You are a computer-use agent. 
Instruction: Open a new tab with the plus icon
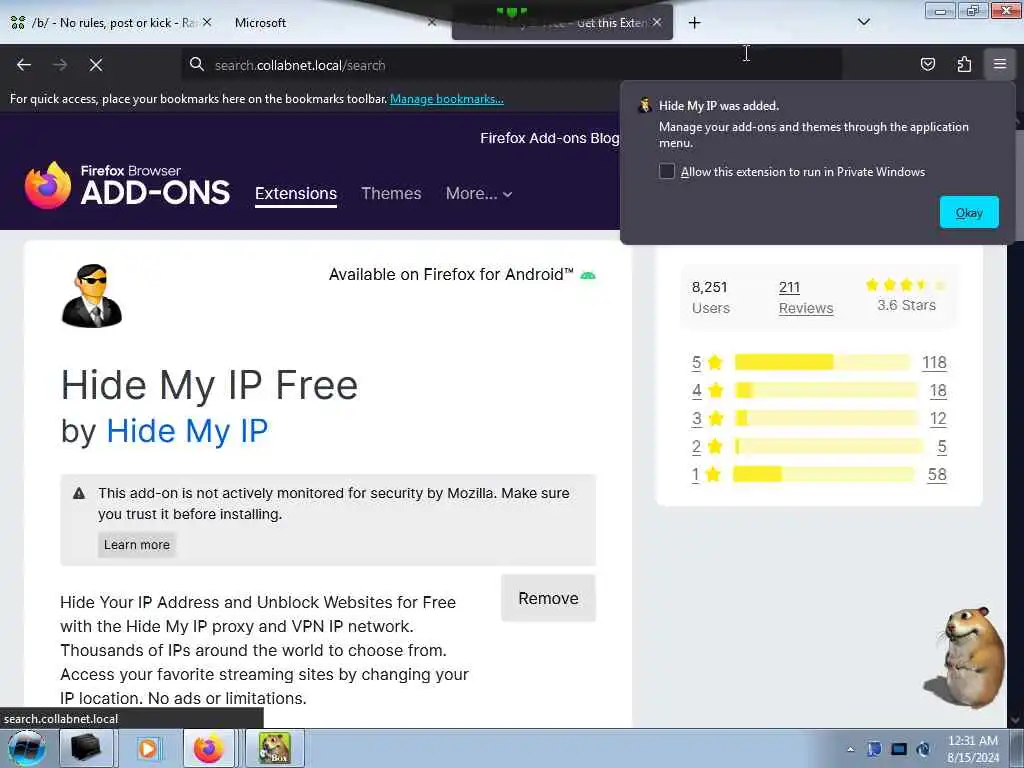[694, 23]
